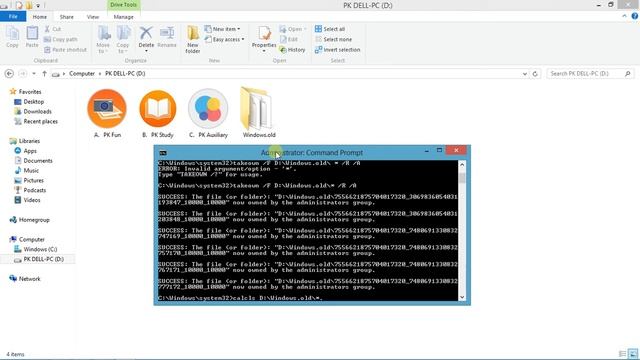Open the Move to dropdown

(103, 40)
